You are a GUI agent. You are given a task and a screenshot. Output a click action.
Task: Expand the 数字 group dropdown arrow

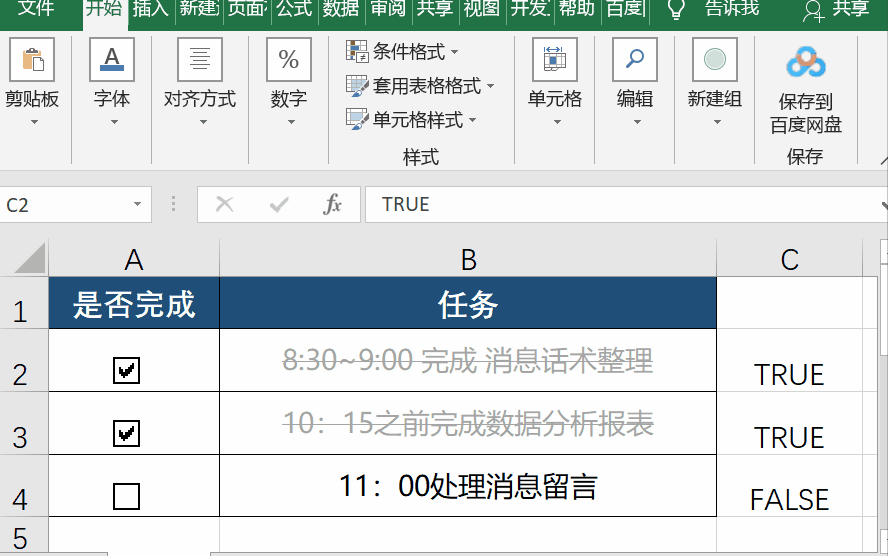291,122
